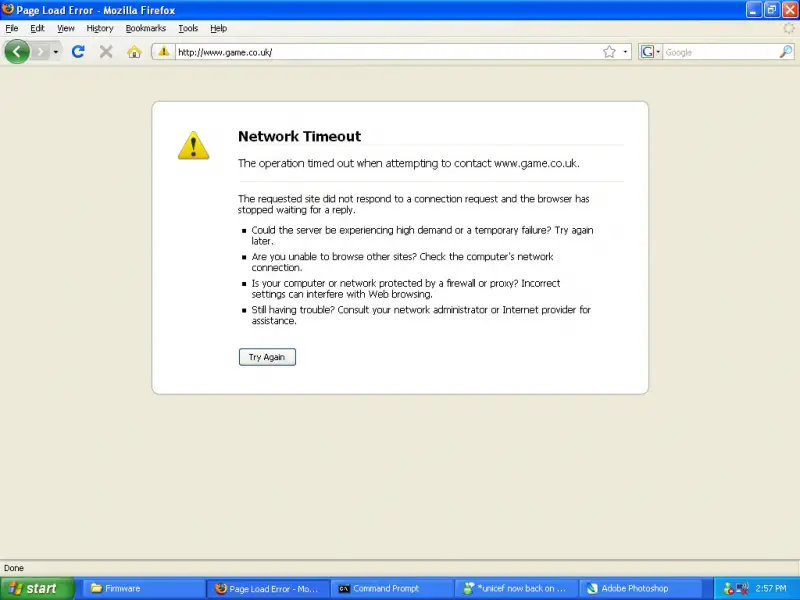
Task: Click the Done status bar text
Action: pyautogui.click(x=14, y=568)
